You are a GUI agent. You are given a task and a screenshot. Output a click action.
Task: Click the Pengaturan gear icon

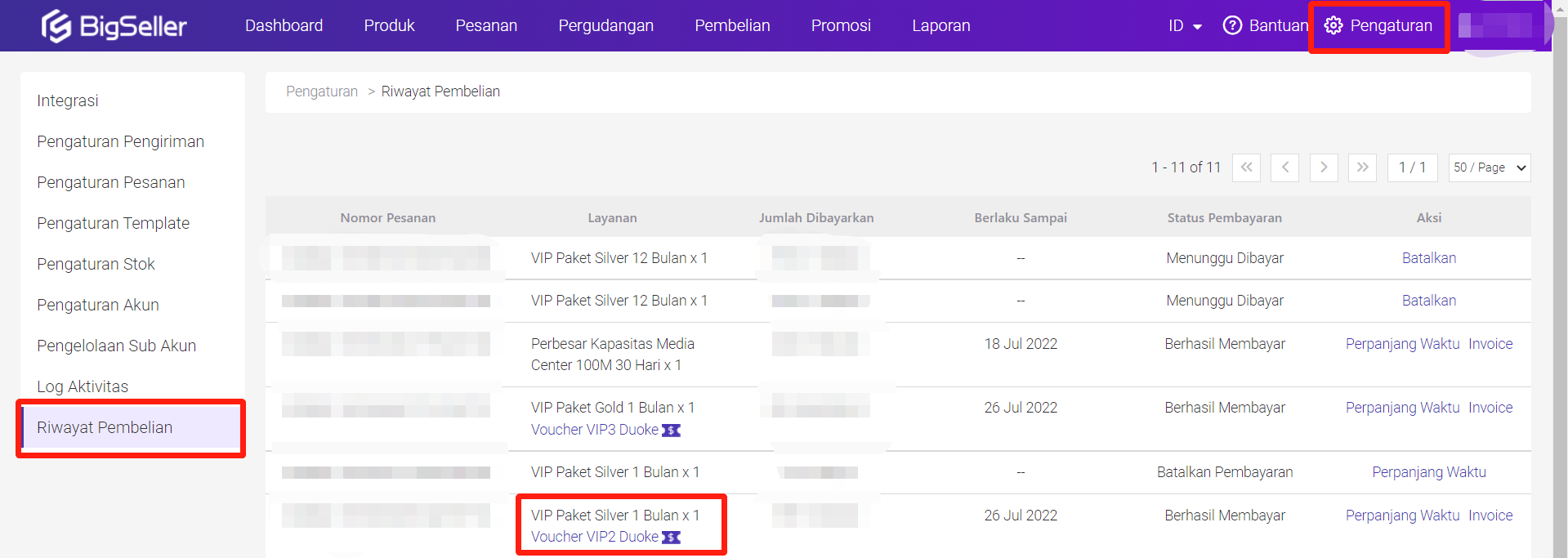[1333, 25]
